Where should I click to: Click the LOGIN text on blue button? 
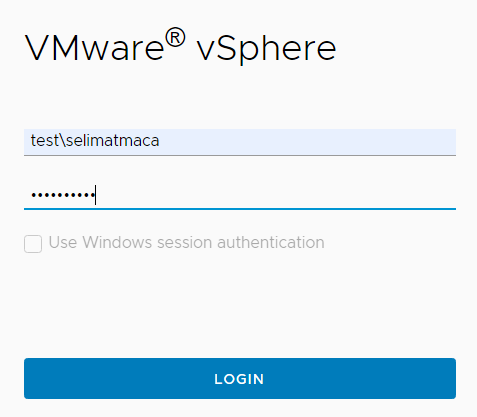tap(239, 379)
